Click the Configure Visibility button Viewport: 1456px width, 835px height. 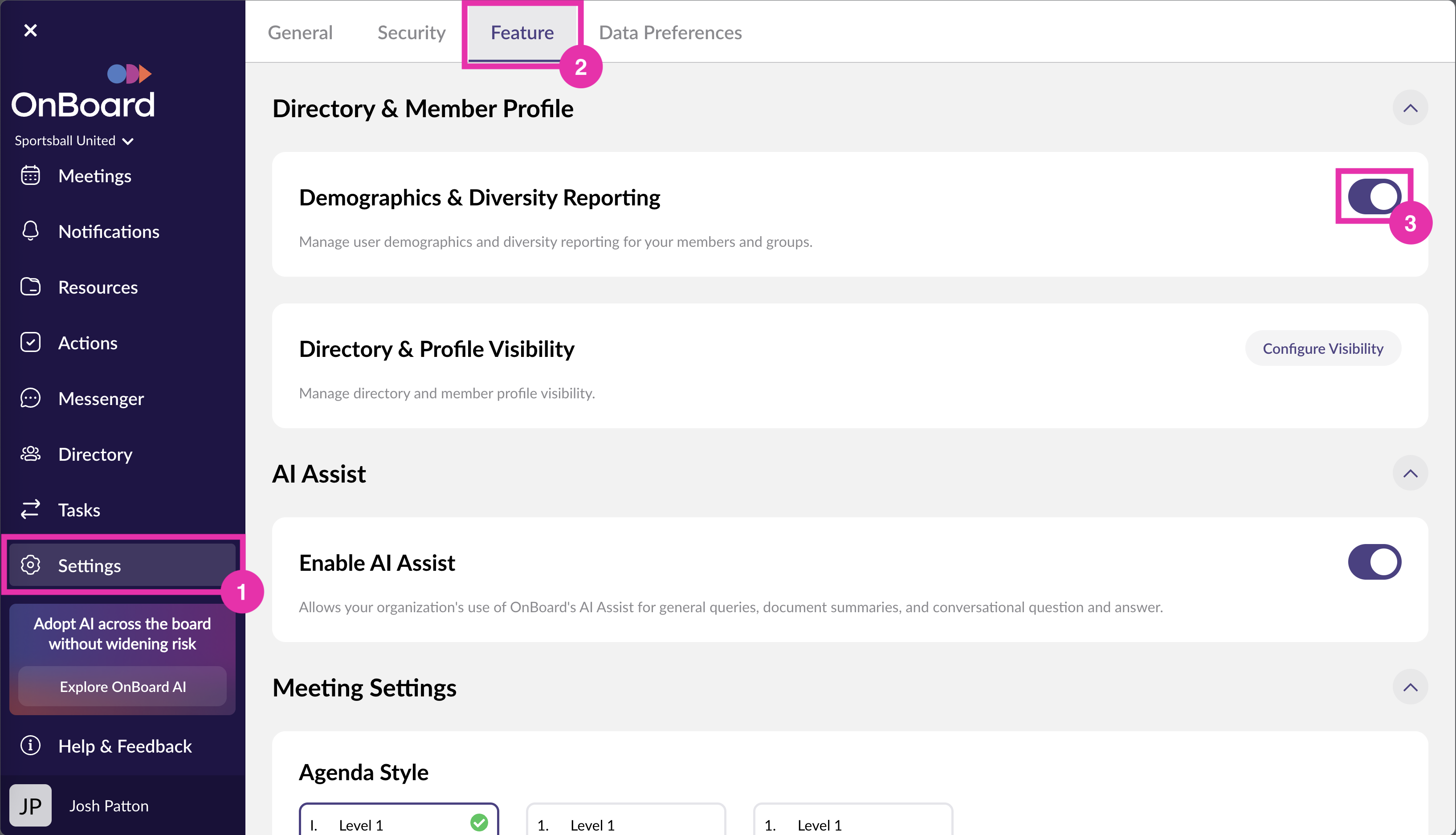[x=1323, y=348]
